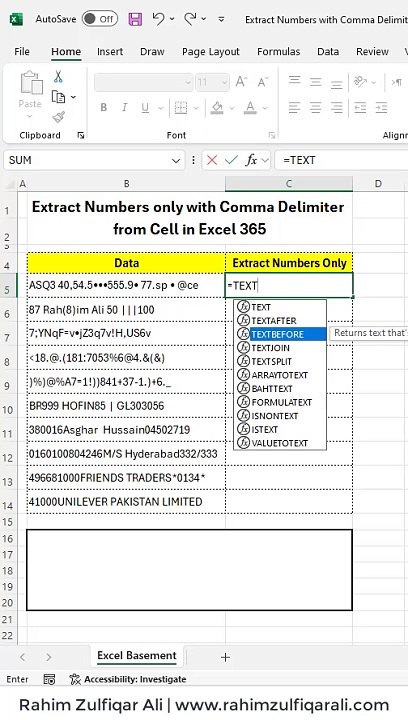The width and height of the screenshot is (408, 720).
Task: Open the font name combo box
Action: [x=143, y=83]
